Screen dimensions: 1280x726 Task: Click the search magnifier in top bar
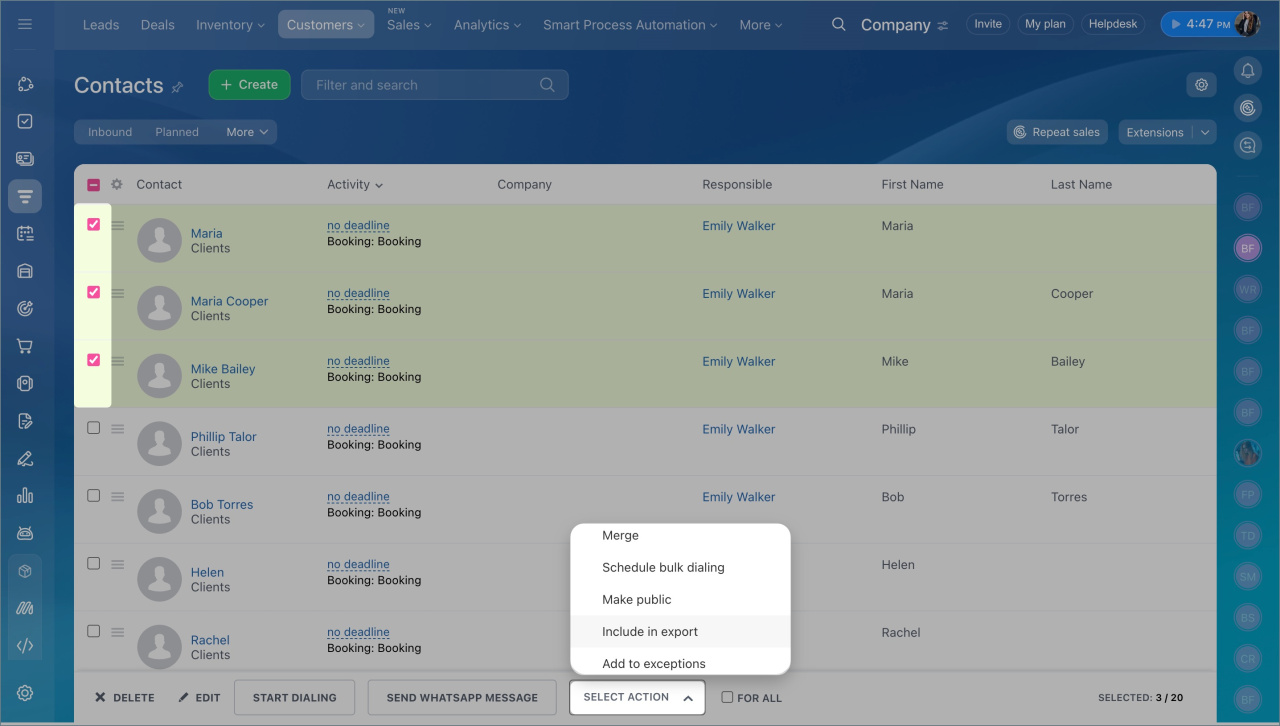pos(838,25)
